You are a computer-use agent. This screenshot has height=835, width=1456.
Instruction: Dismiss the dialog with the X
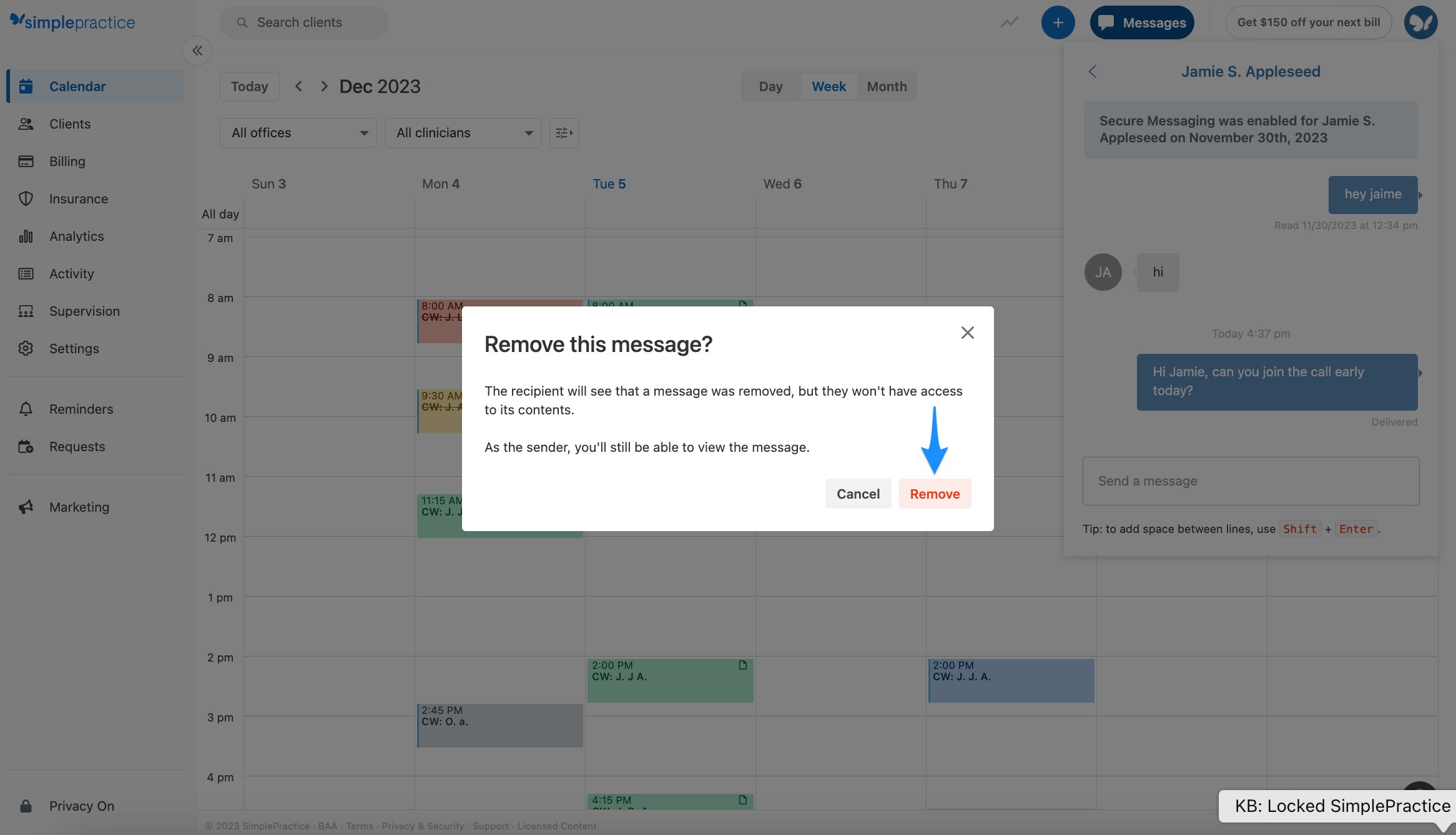click(967, 333)
